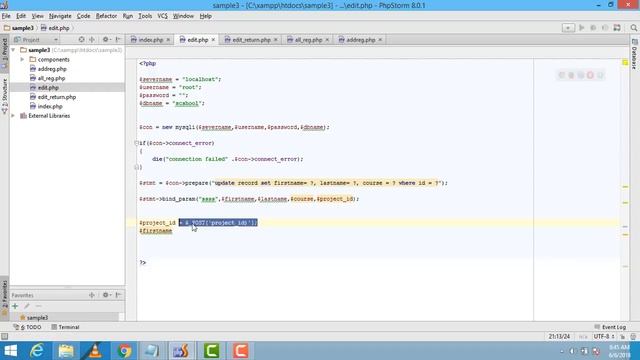Switch to edit_return.php editor tab
The image size is (640, 360).
click(x=251, y=40)
